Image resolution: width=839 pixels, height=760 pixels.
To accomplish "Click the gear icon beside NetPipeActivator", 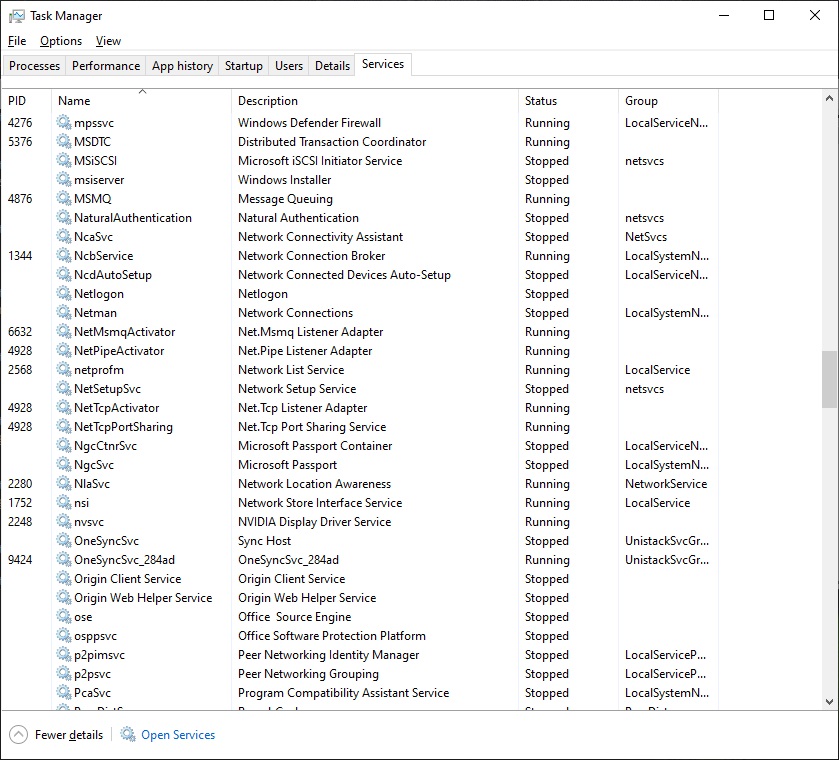I will pyautogui.click(x=64, y=350).
